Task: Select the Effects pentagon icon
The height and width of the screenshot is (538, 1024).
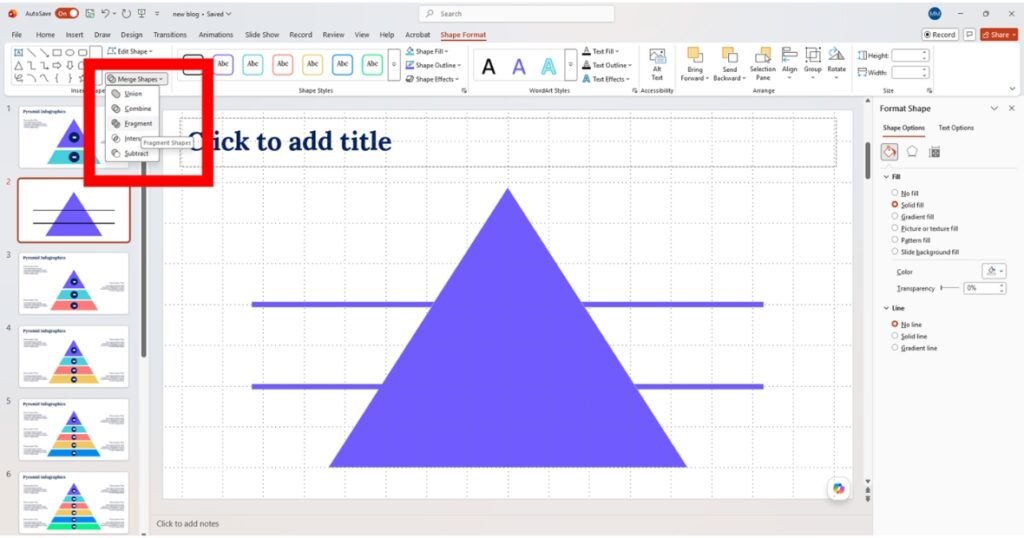Action: 912,152
